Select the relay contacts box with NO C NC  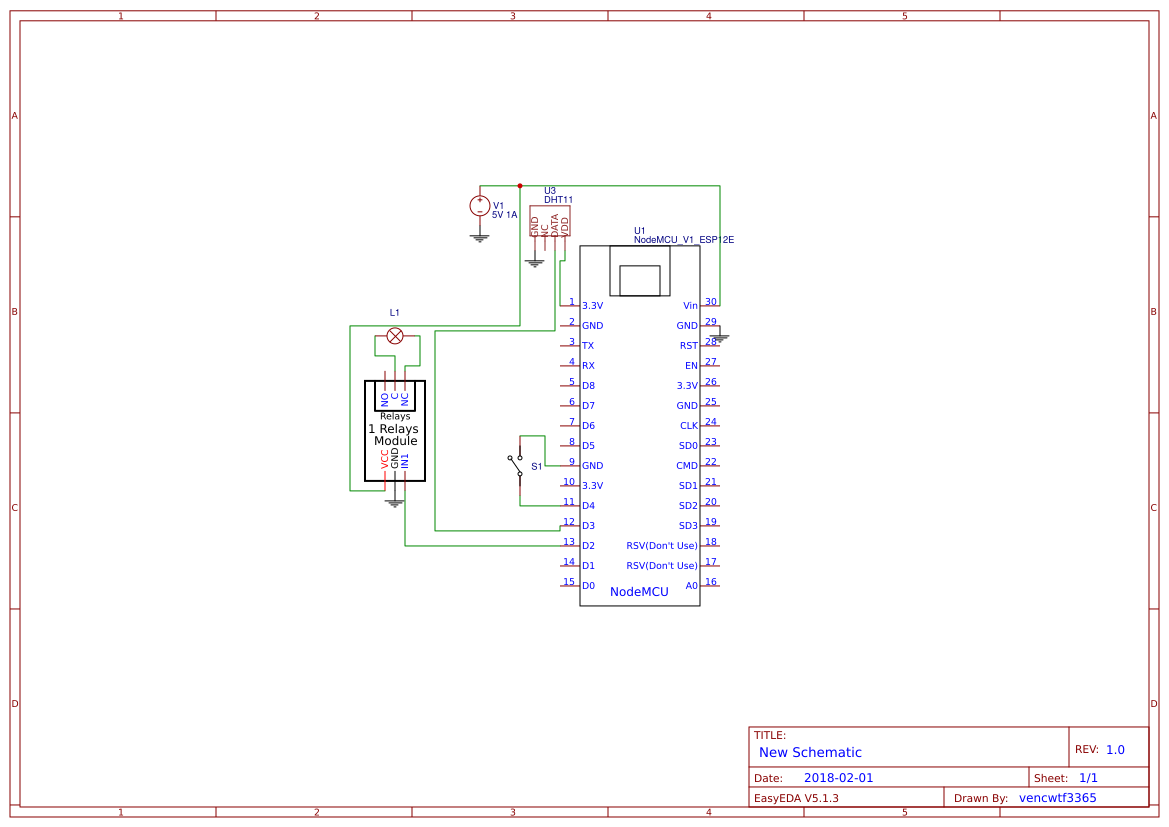[x=394, y=396]
